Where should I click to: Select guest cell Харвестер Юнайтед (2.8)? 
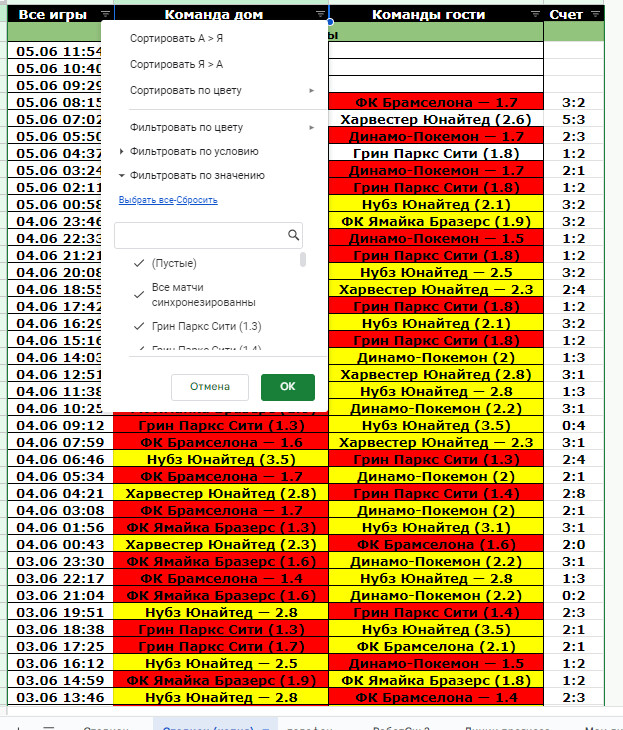[x=436, y=374]
